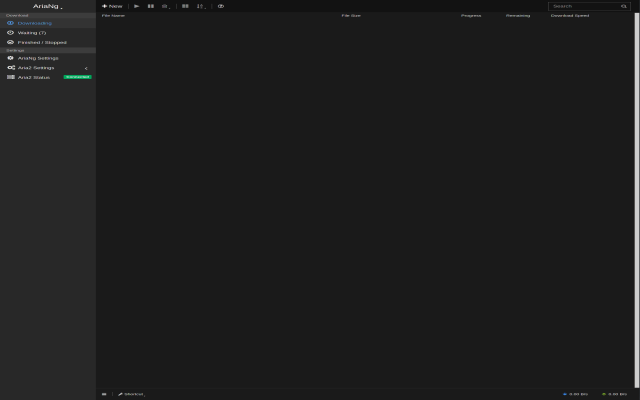Sort by Download Speed column header
The image size is (640, 400).
(570, 16)
